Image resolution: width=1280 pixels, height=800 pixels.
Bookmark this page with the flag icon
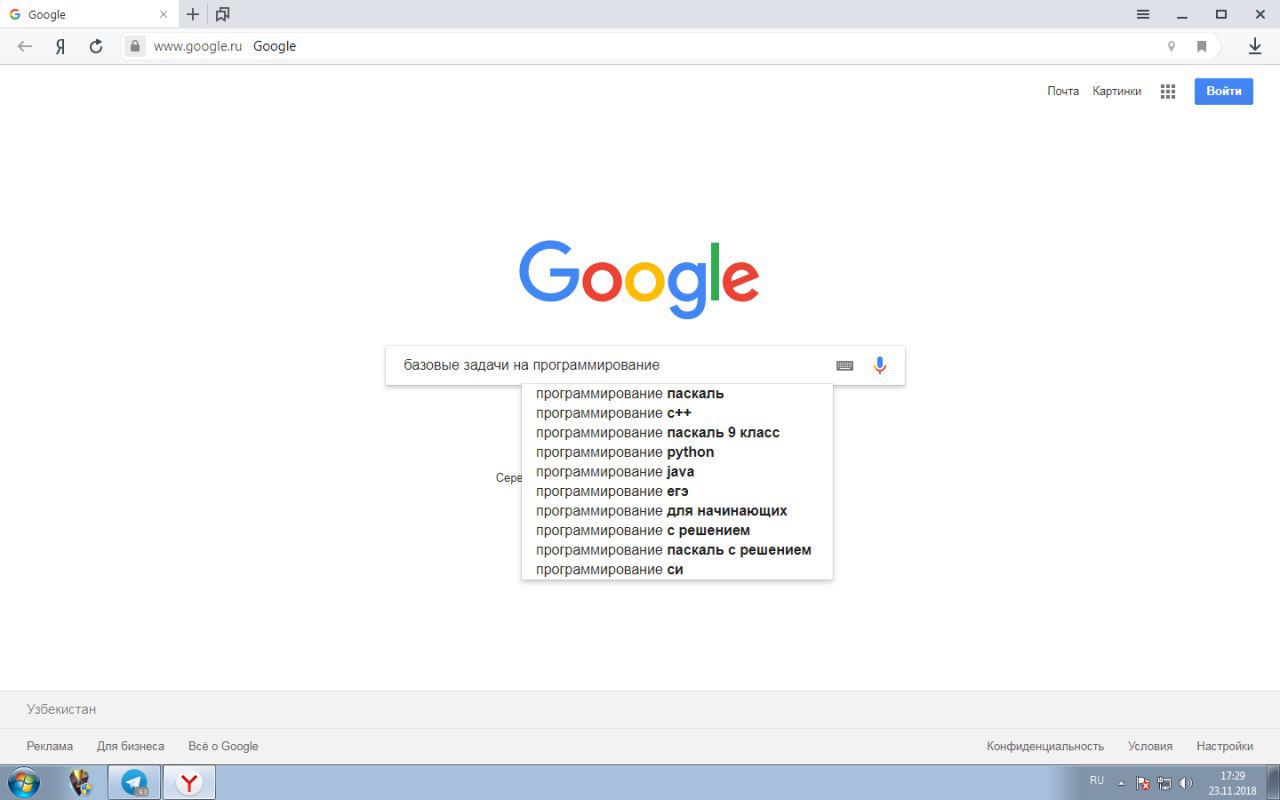point(1202,46)
